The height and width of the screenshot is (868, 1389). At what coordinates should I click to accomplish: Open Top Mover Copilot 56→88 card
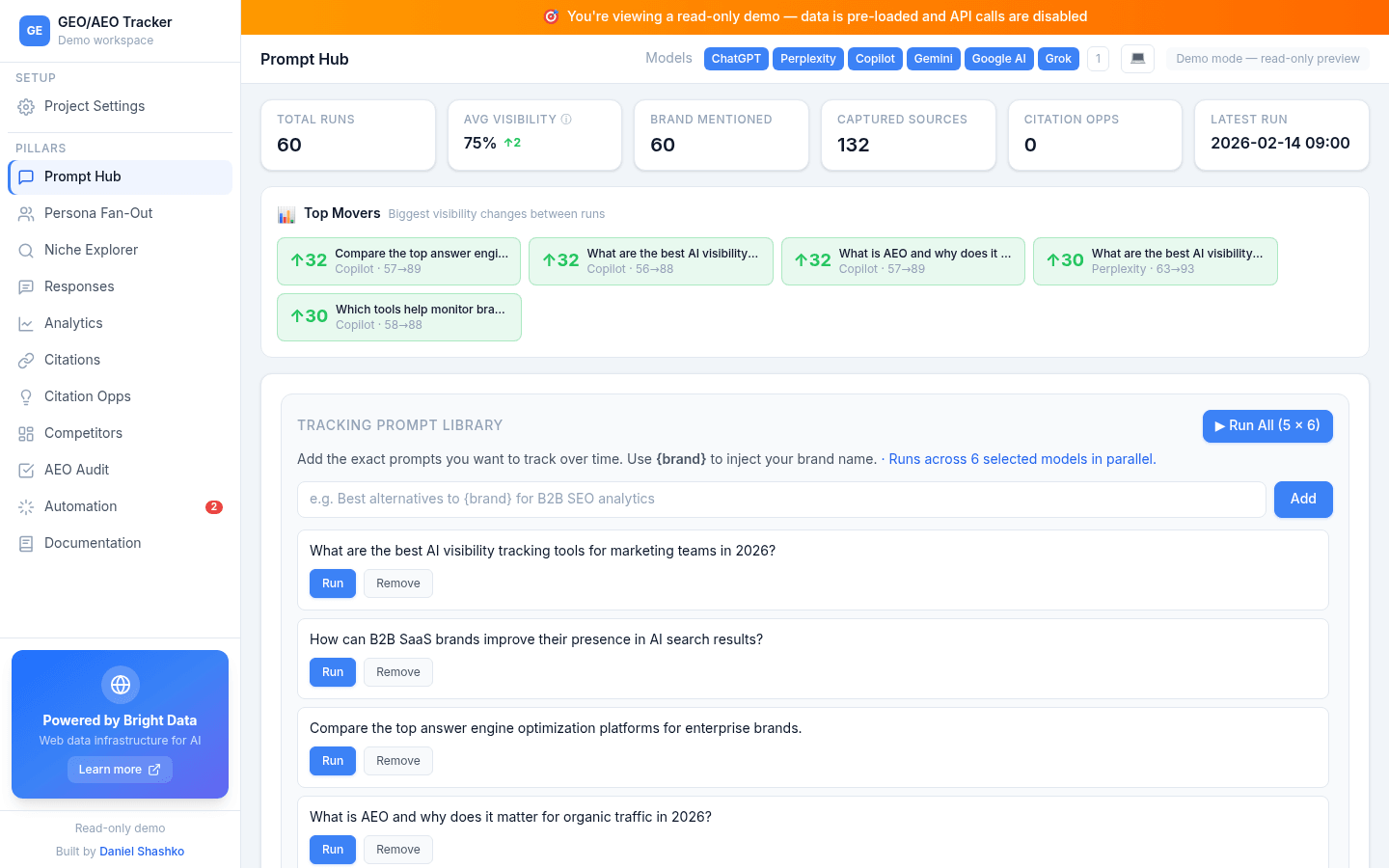pyautogui.click(x=651, y=261)
